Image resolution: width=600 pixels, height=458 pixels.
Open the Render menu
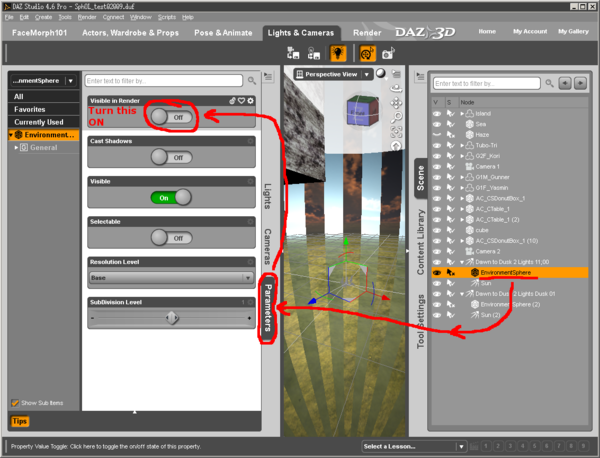point(87,17)
